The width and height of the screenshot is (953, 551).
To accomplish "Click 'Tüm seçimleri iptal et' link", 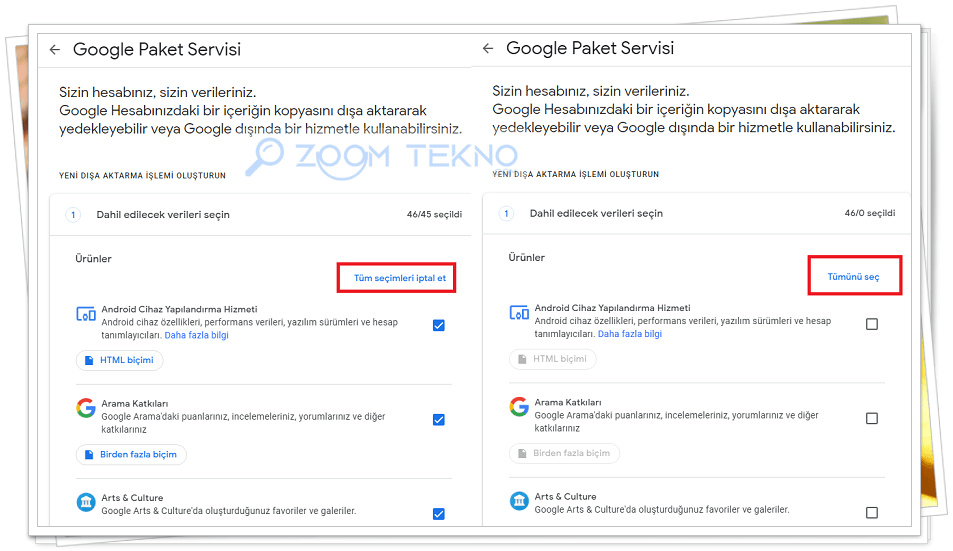I will (400, 278).
